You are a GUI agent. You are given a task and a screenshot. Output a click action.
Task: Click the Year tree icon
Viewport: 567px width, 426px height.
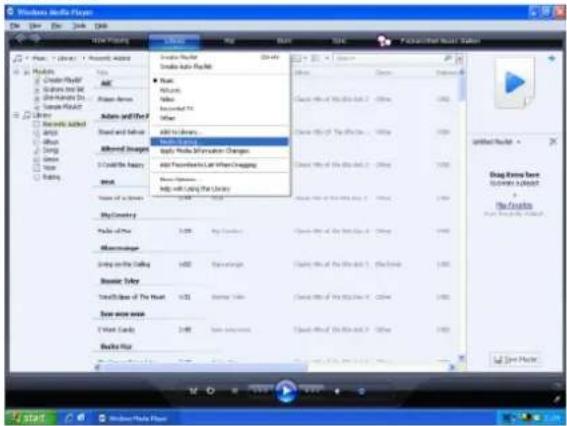coord(37,168)
